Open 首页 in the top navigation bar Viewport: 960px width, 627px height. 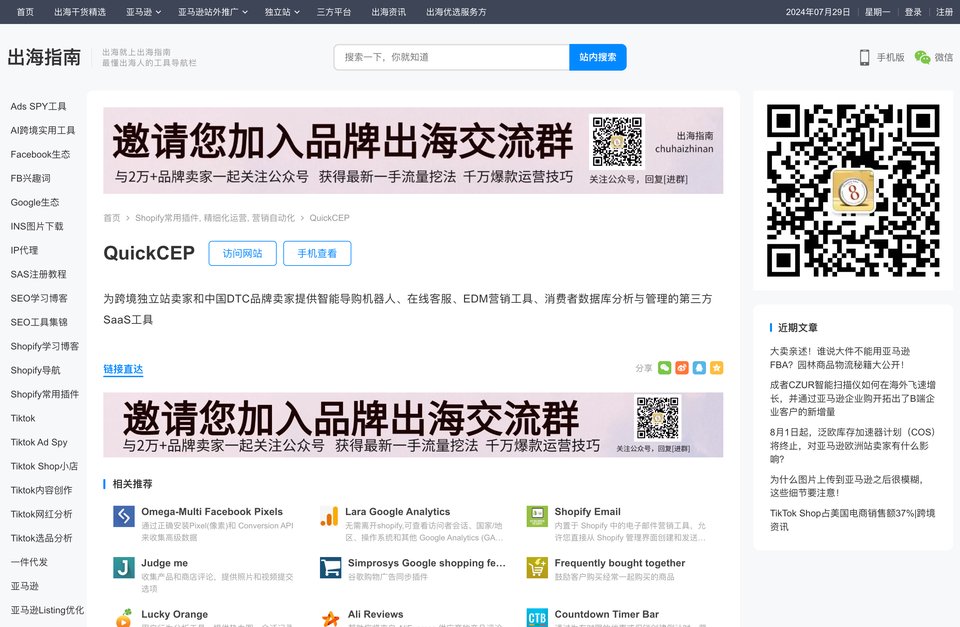25,12
